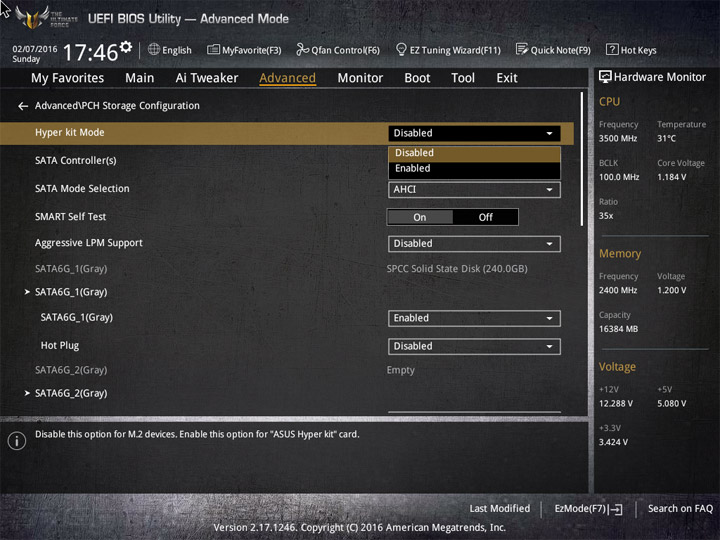Click the Version 2.17.1246 copyright text

[x=360, y=528]
